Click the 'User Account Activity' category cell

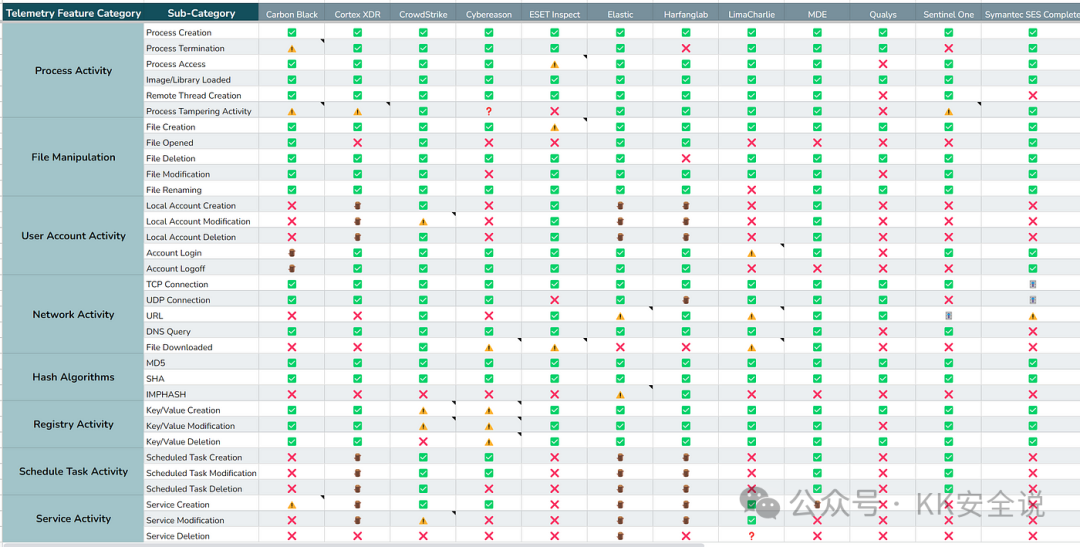73,236
